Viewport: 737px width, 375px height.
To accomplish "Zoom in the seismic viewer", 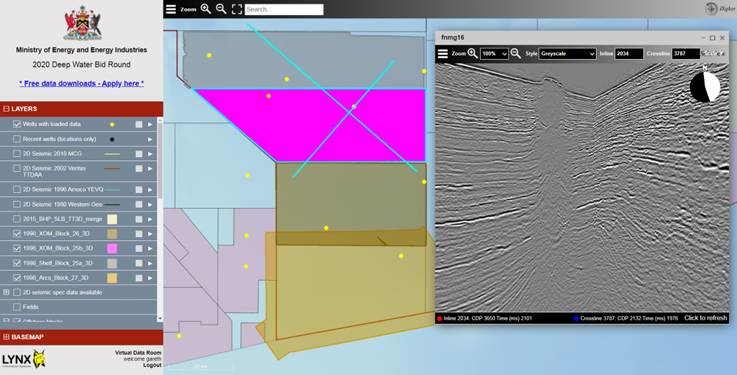I will click(x=472, y=54).
